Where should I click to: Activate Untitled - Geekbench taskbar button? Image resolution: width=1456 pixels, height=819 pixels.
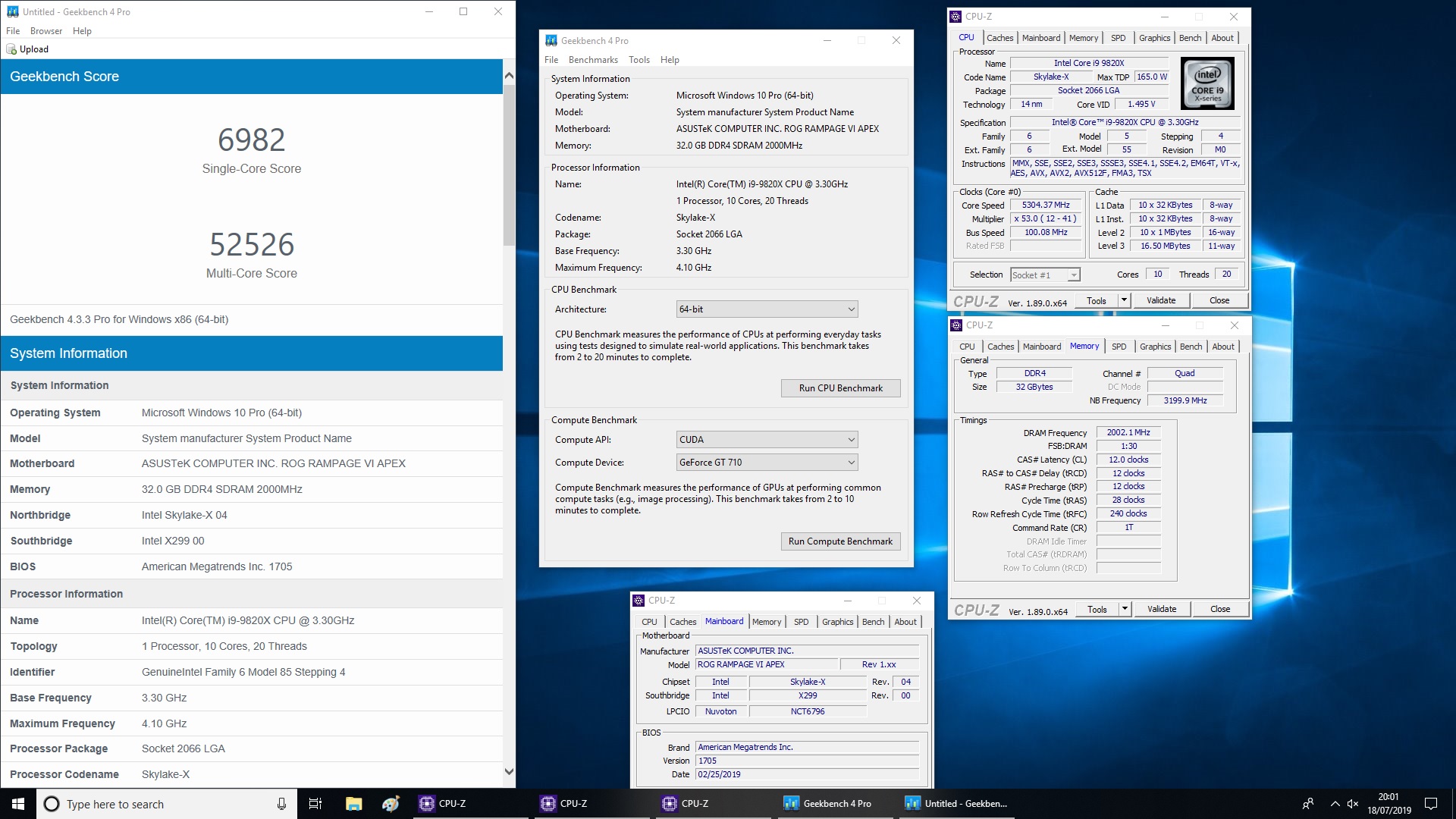[955, 804]
